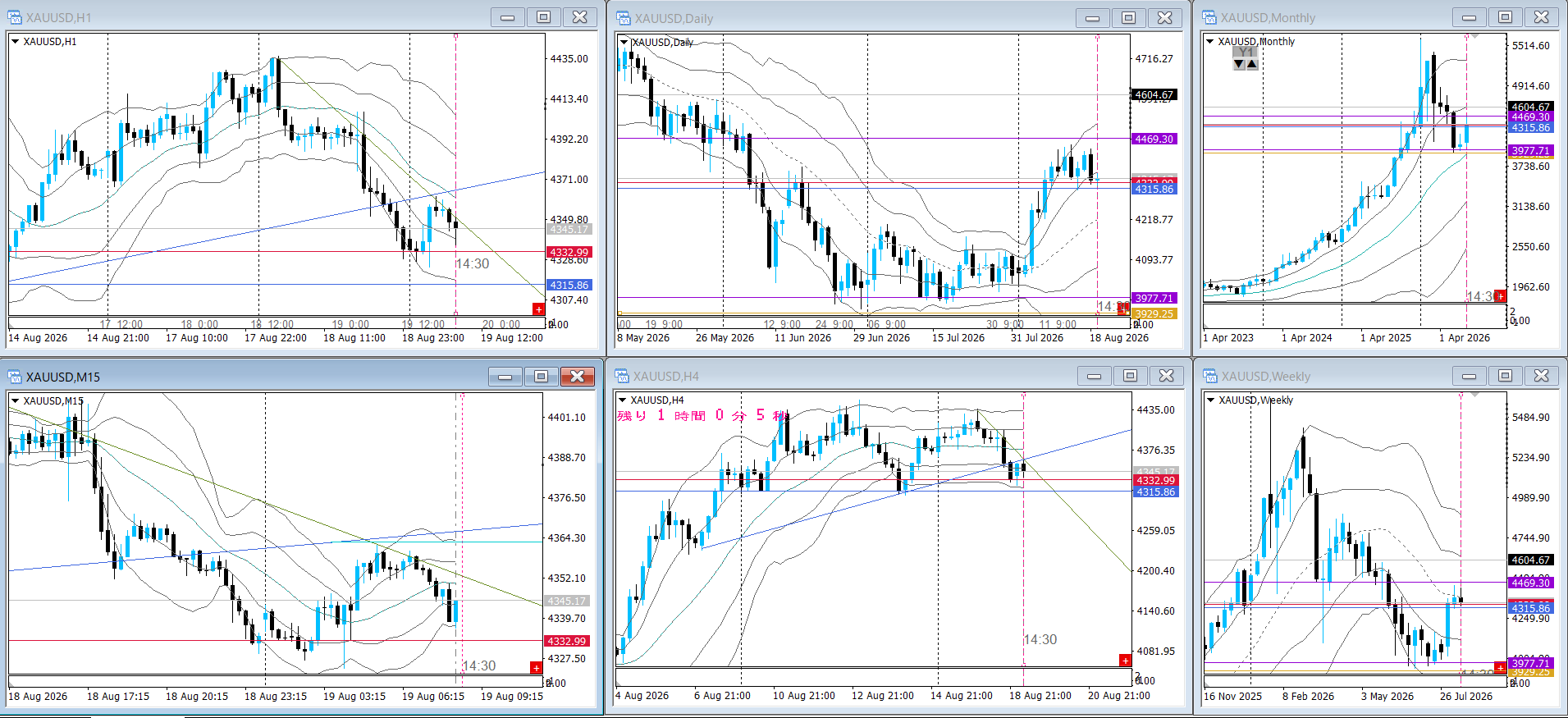
Task: Click the pink Japanese countdown text in H4 chart
Action: pyautogui.click(x=702, y=415)
